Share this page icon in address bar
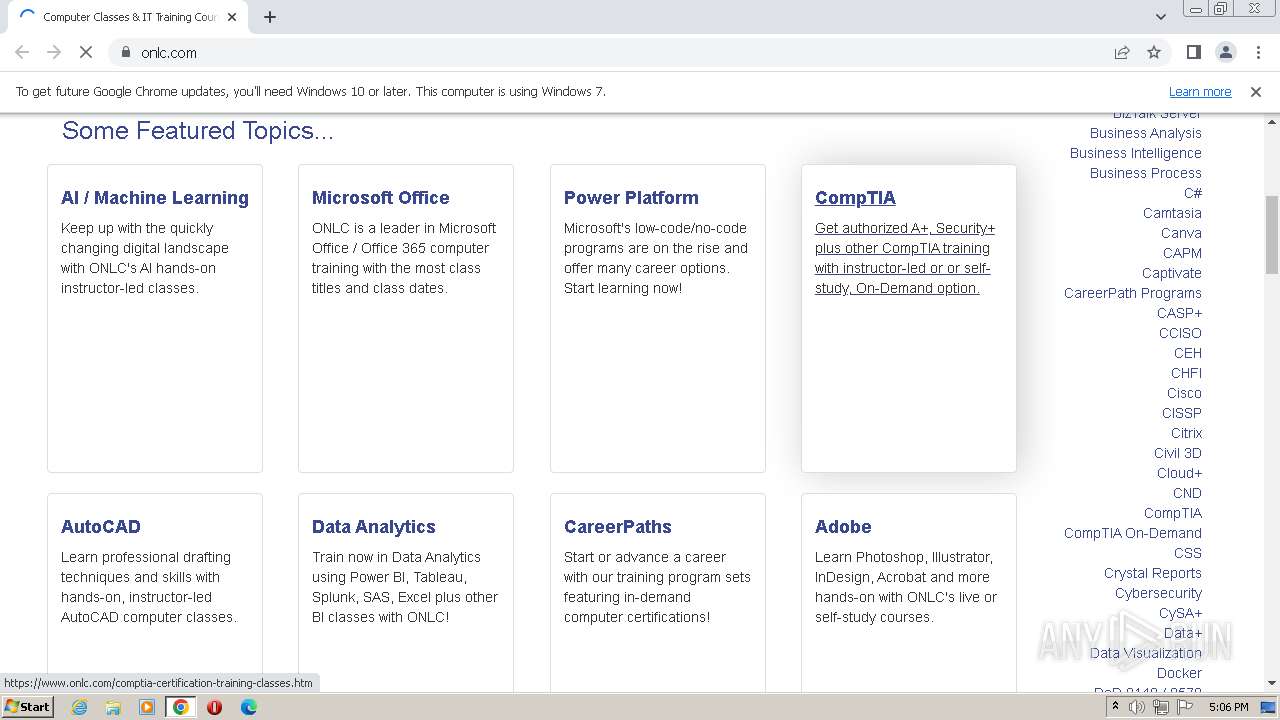Viewport: 1280px width, 720px height. (1122, 52)
